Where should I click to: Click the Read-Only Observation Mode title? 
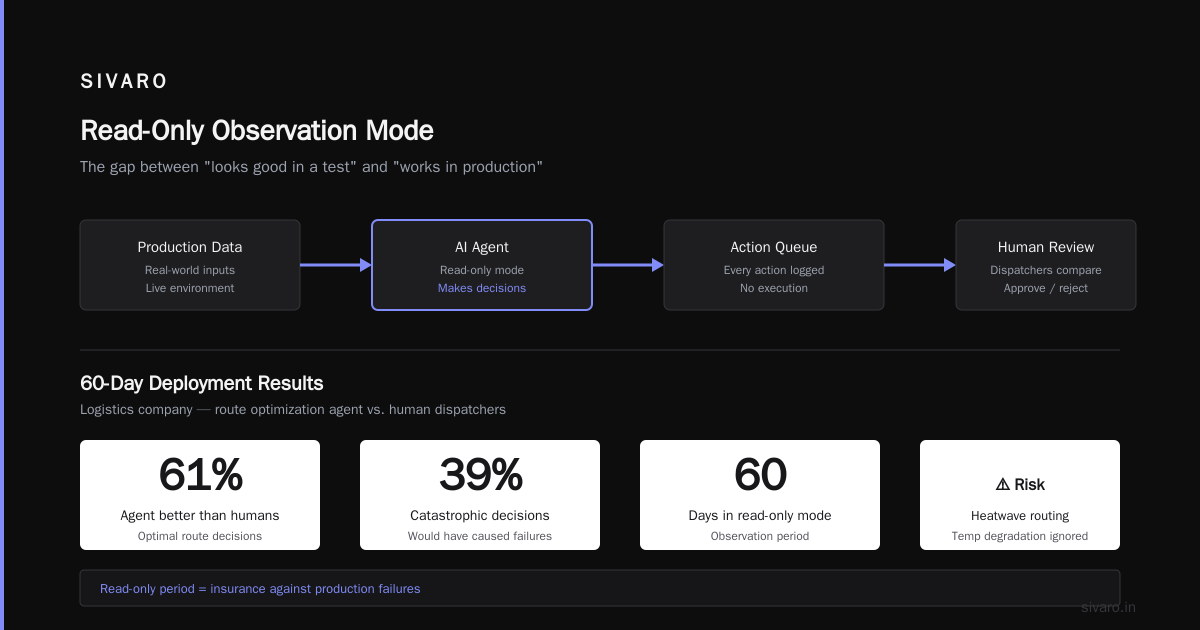coord(257,131)
